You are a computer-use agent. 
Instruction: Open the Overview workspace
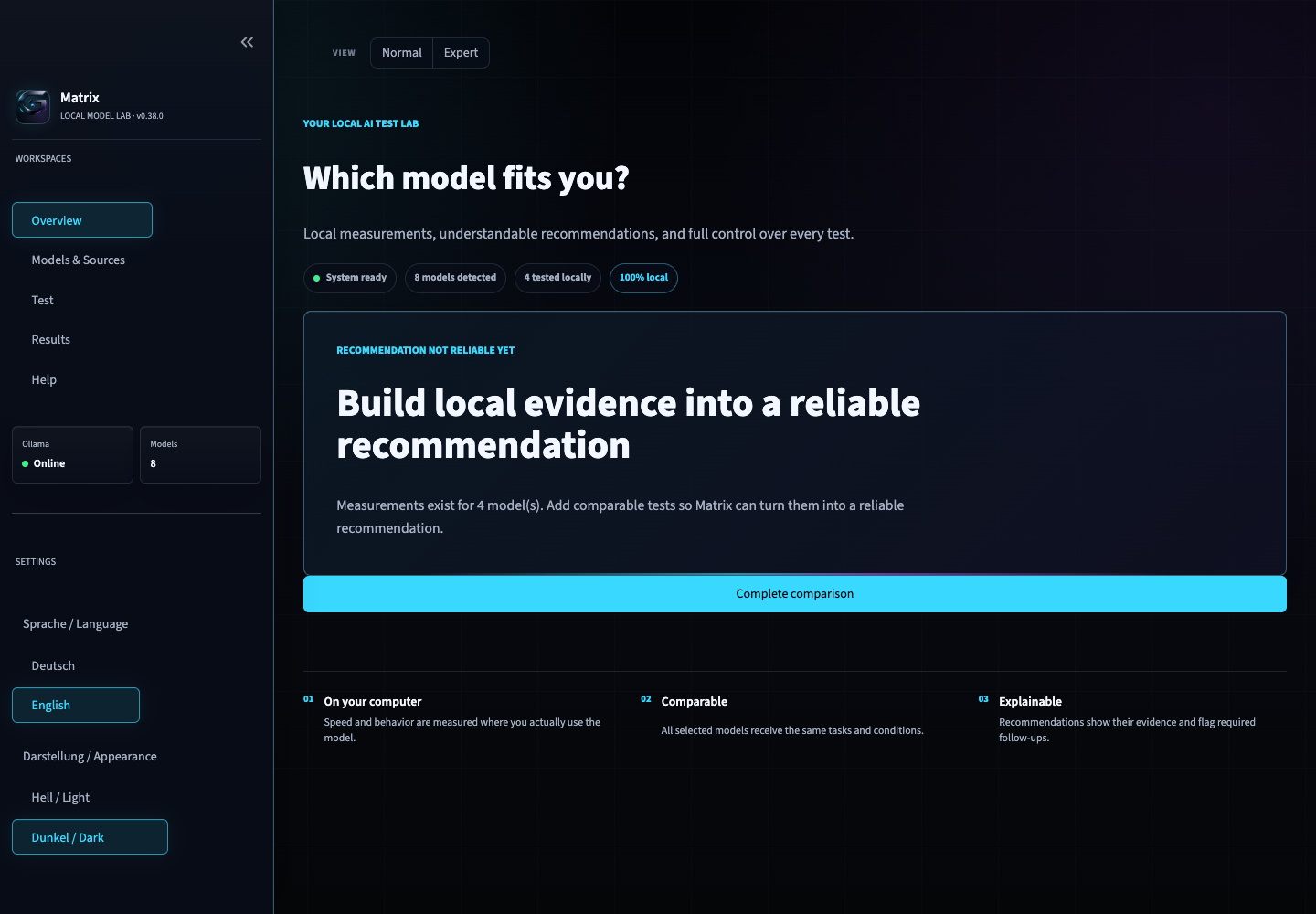click(82, 220)
